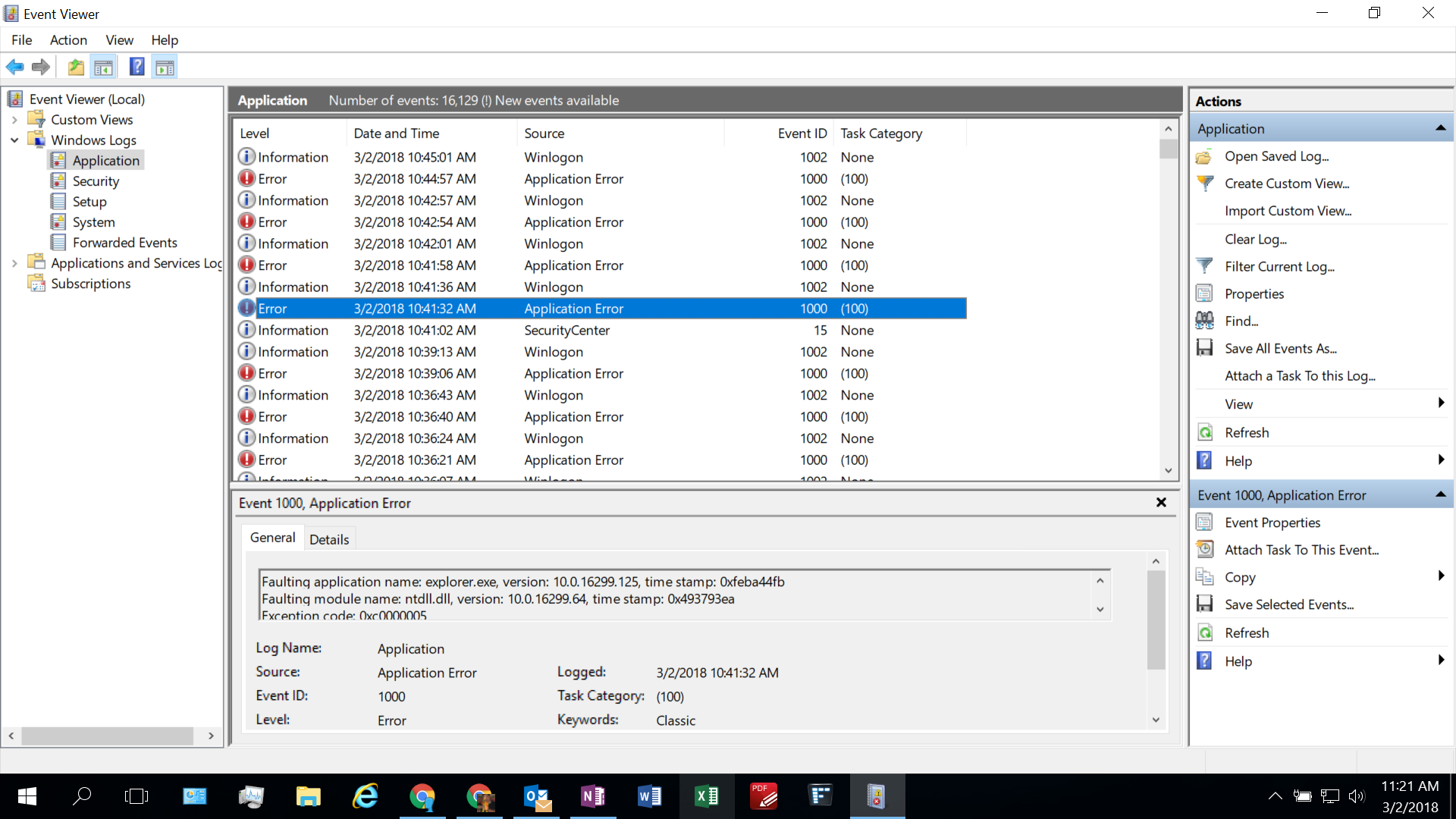The height and width of the screenshot is (819, 1456).
Task: Open Excel from the taskbar
Action: coord(706,796)
